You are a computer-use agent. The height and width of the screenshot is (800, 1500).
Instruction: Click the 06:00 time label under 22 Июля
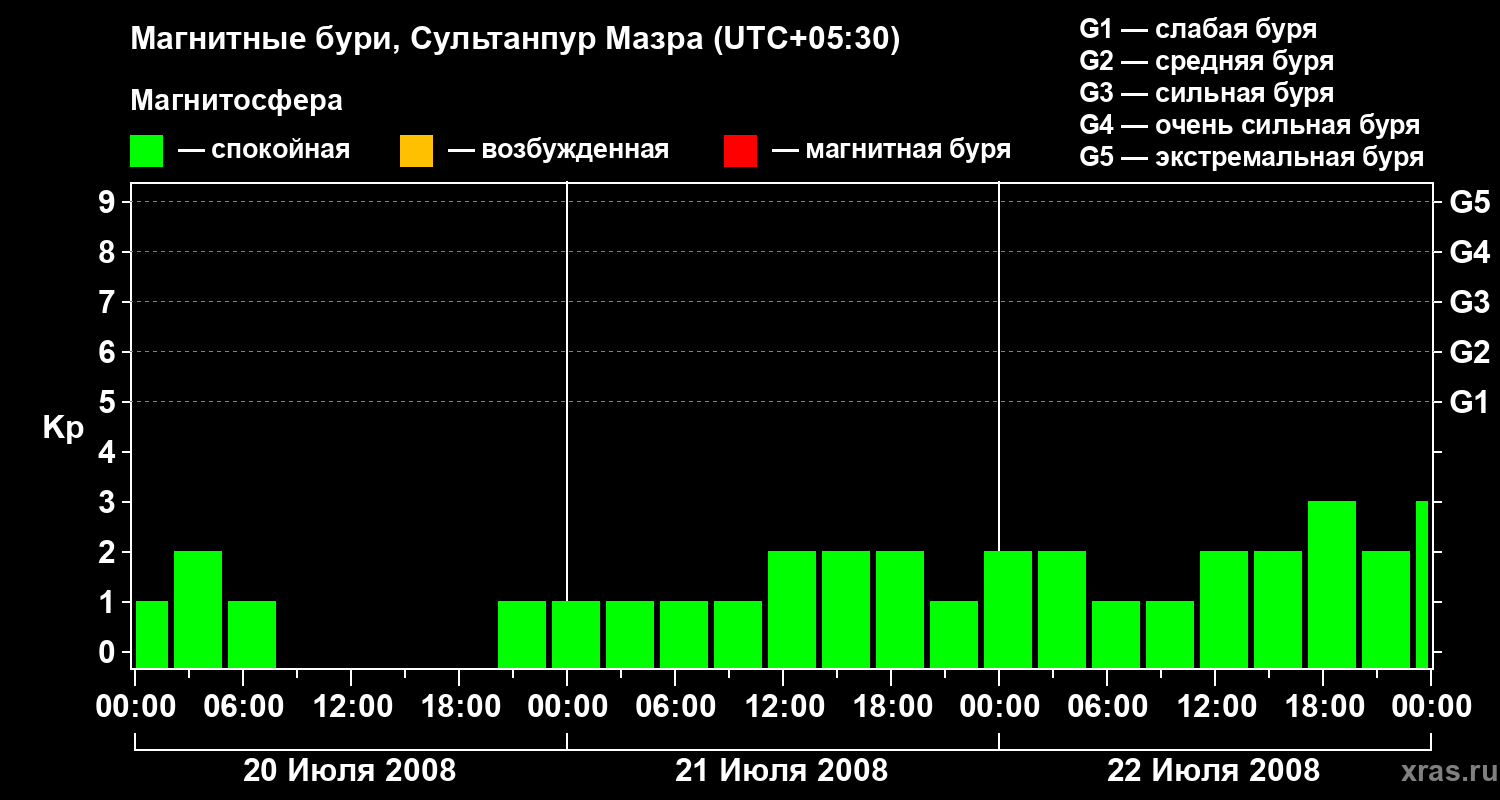pos(1106,707)
